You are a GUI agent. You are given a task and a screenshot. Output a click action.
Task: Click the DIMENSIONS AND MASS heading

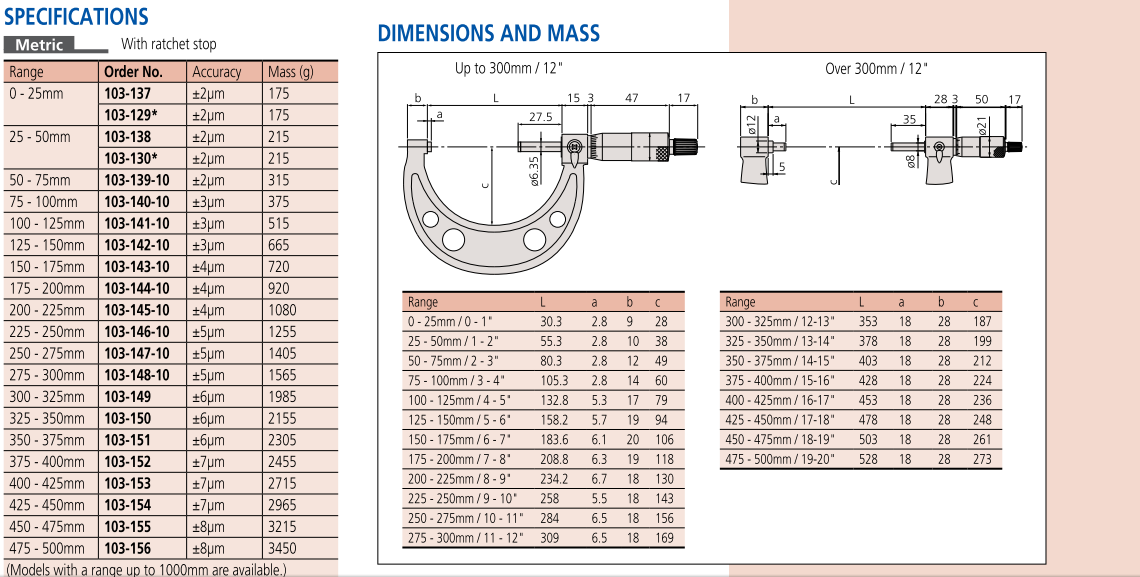click(488, 33)
